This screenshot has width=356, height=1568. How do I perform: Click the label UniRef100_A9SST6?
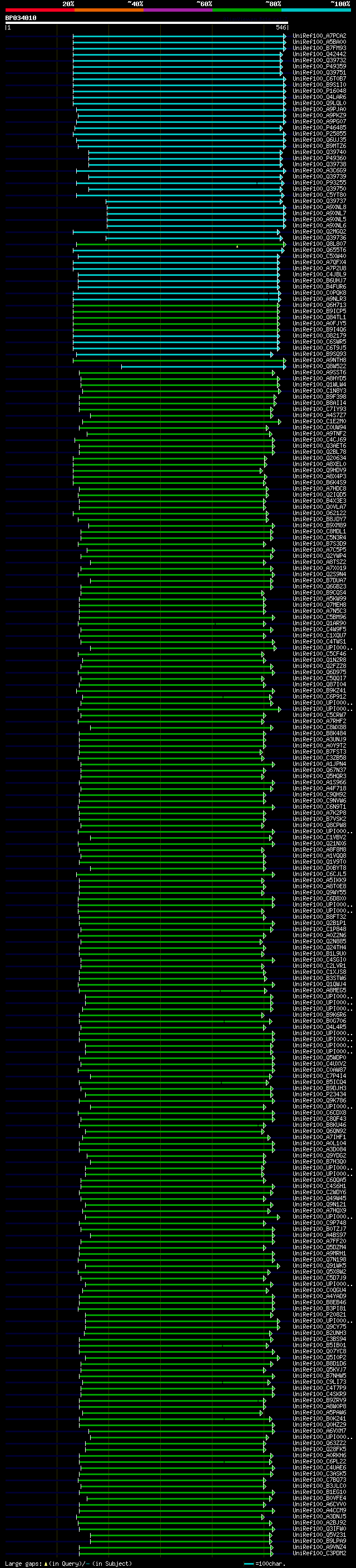(319, 373)
